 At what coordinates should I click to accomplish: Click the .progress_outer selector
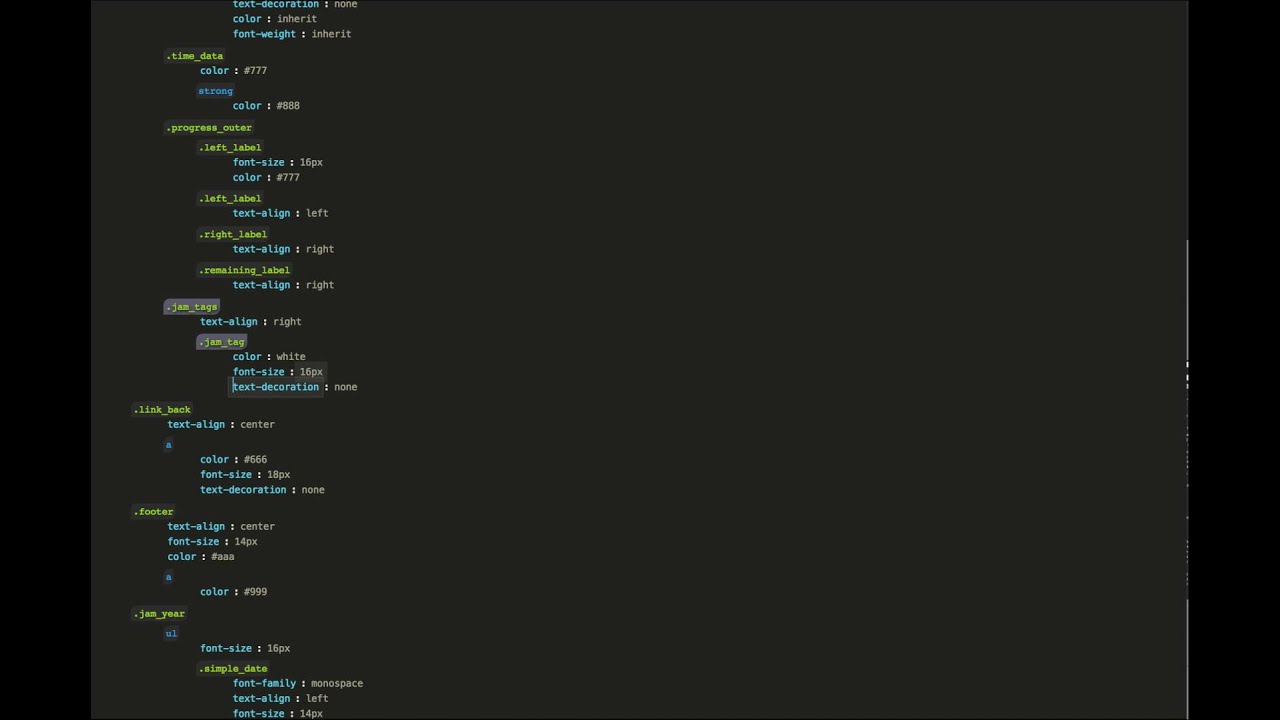point(209,128)
